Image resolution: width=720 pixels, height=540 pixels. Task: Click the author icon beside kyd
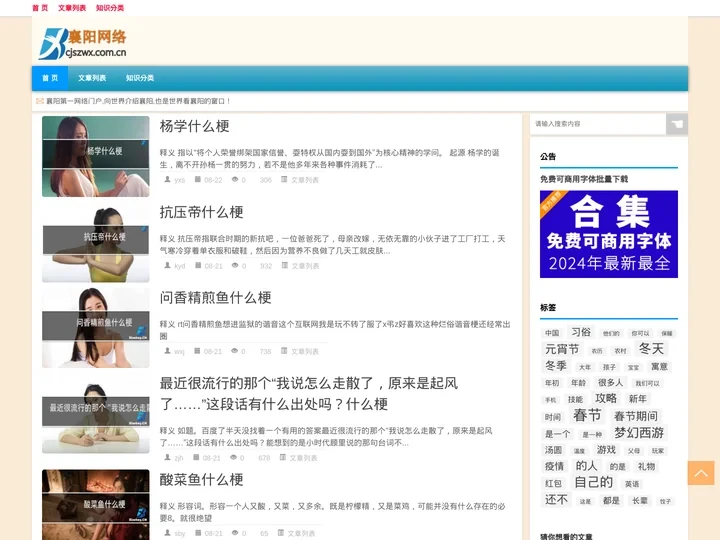click(168, 265)
